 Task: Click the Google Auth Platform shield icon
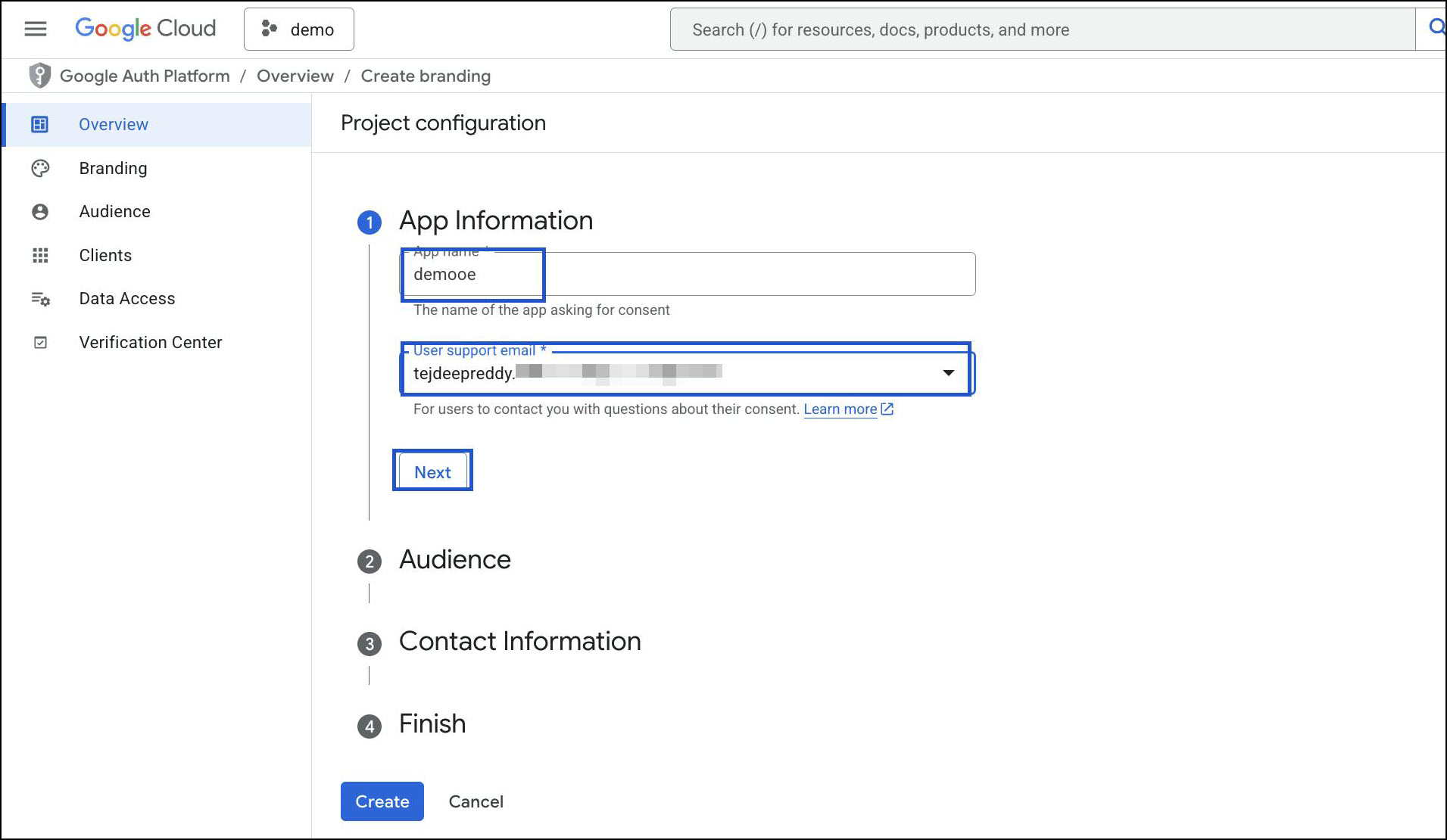tap(39, 76)
